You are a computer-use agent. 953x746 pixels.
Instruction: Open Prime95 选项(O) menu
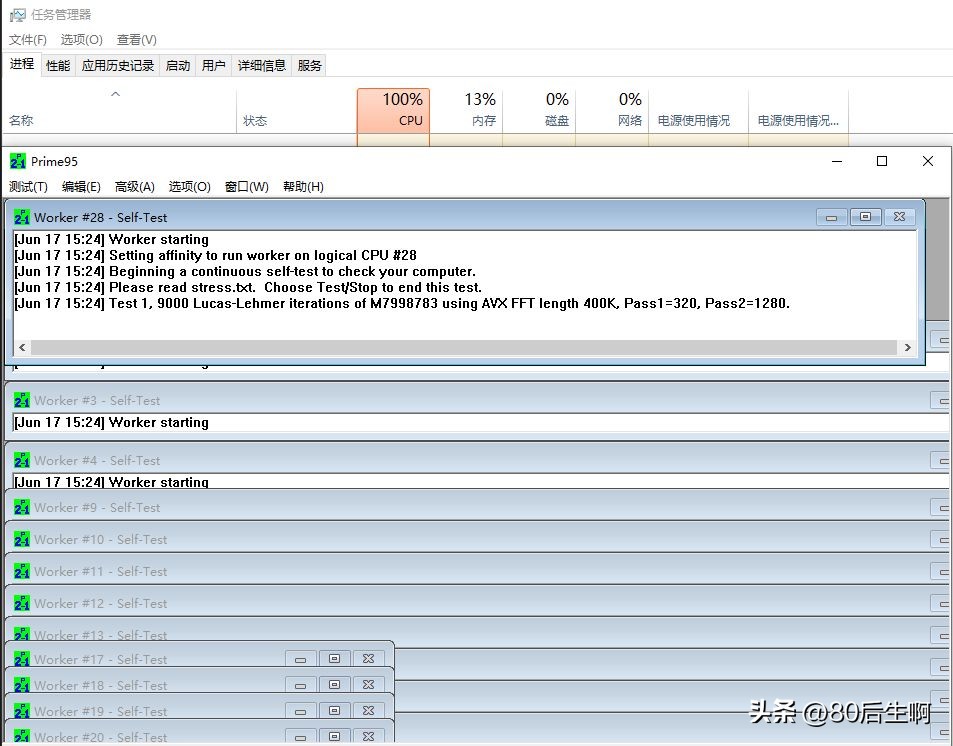click(x=189, y=187)
